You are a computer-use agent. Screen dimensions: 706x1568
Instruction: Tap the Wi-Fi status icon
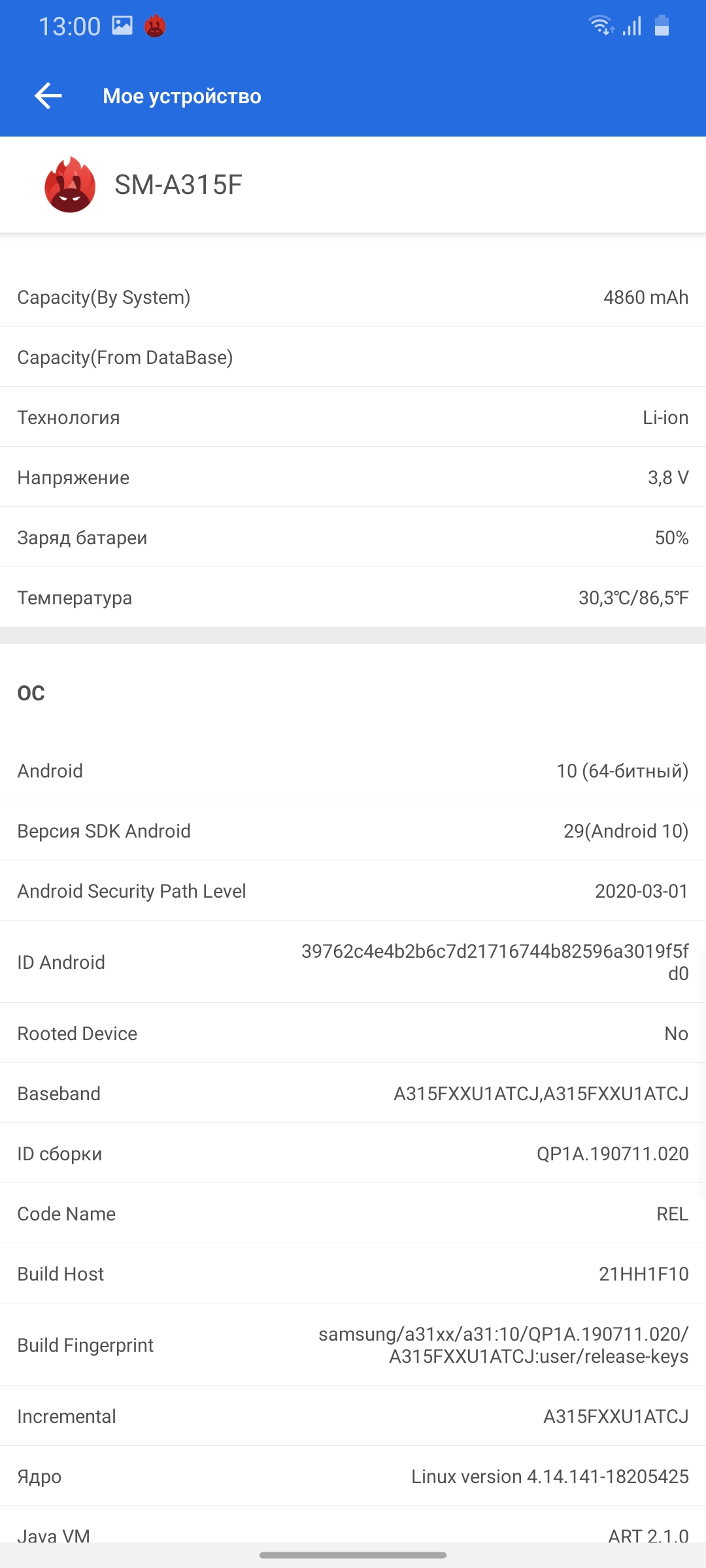pos(600,25)
